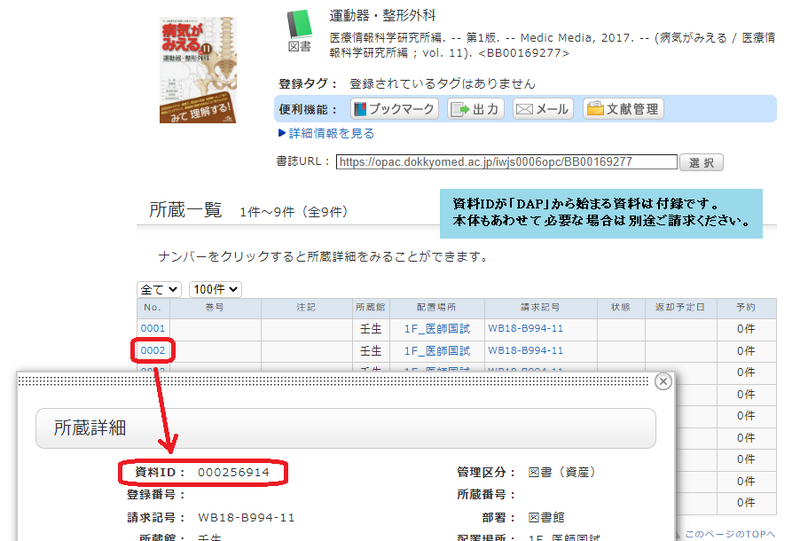Click the green book material-type icon

tap(299, 24)
